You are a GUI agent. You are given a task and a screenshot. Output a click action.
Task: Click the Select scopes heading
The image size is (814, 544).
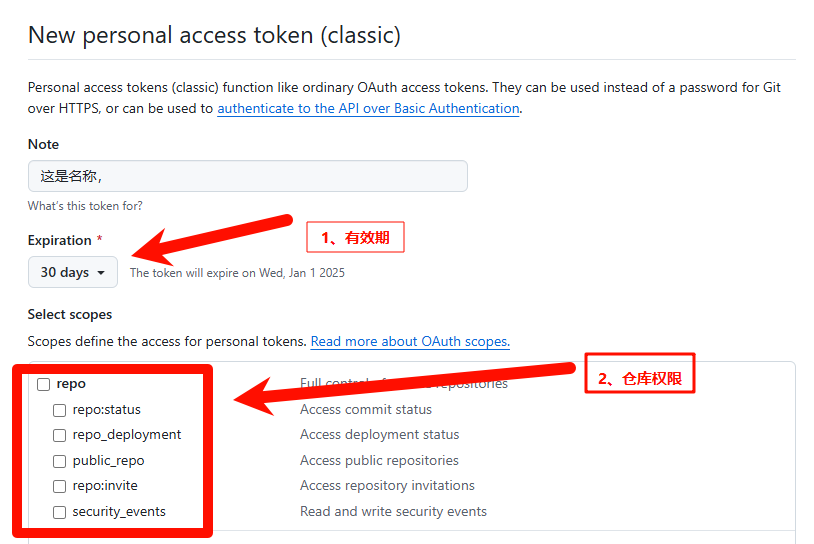[x=70, y=314]
